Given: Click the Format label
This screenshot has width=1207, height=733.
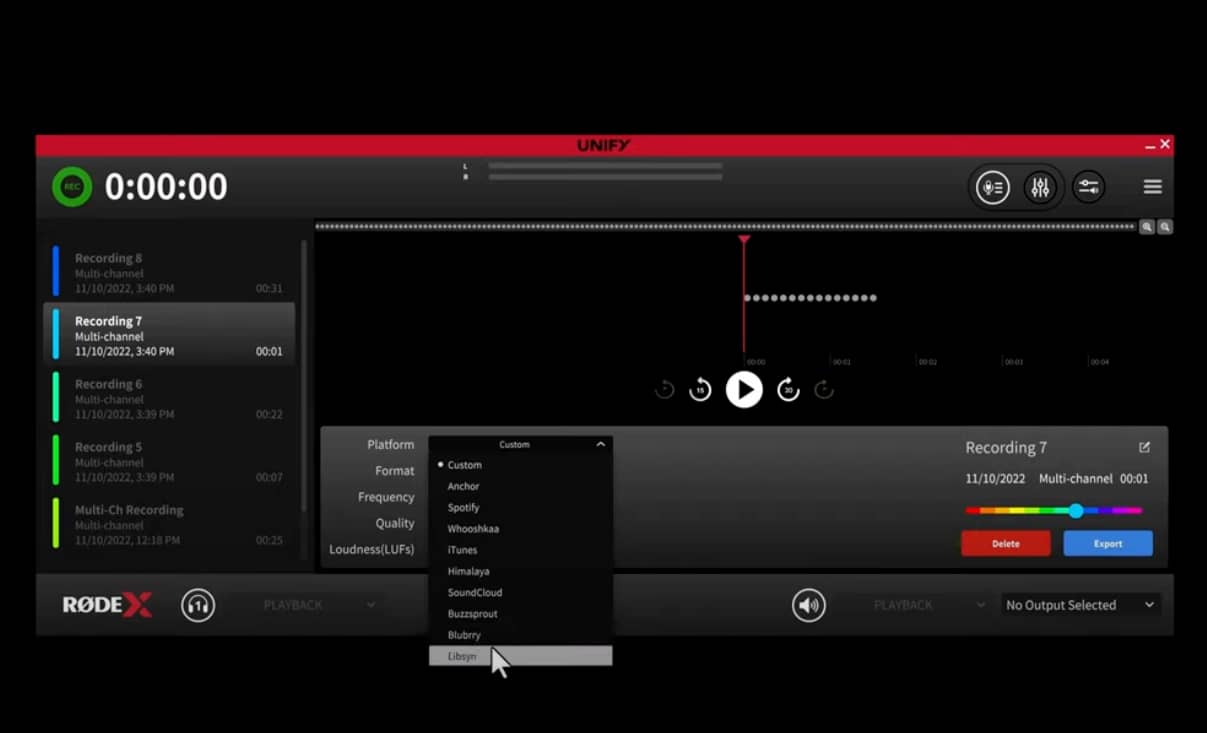Looking at the screenshot, I should point(394,471).
